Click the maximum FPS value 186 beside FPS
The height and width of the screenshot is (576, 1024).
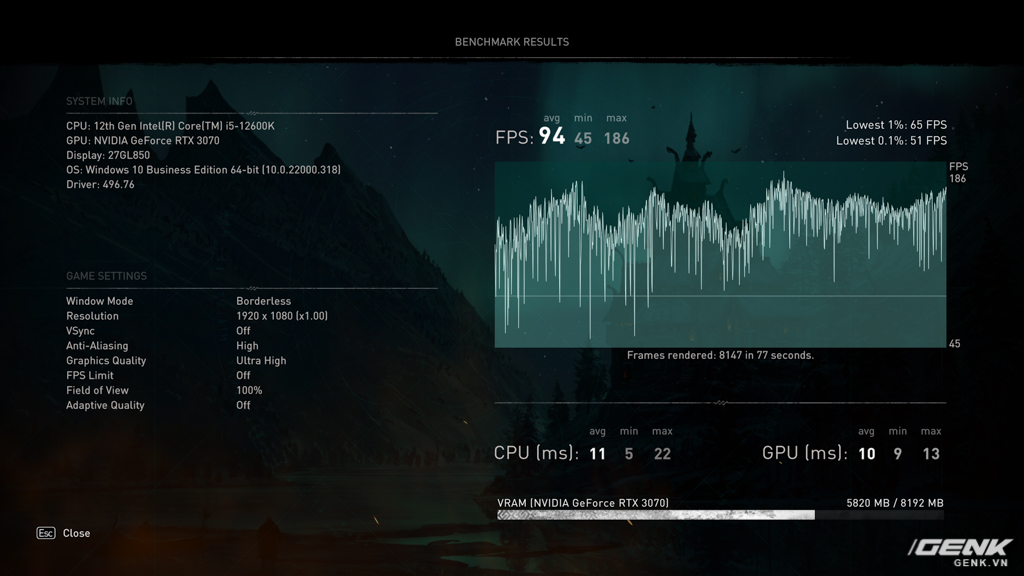(x=616, y=138)
